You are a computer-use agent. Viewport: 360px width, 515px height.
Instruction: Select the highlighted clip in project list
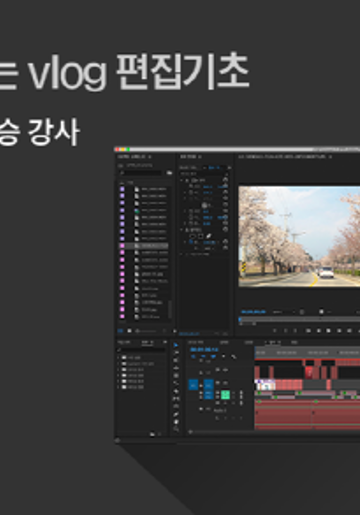pyautogui.click(x=144, y=245)
